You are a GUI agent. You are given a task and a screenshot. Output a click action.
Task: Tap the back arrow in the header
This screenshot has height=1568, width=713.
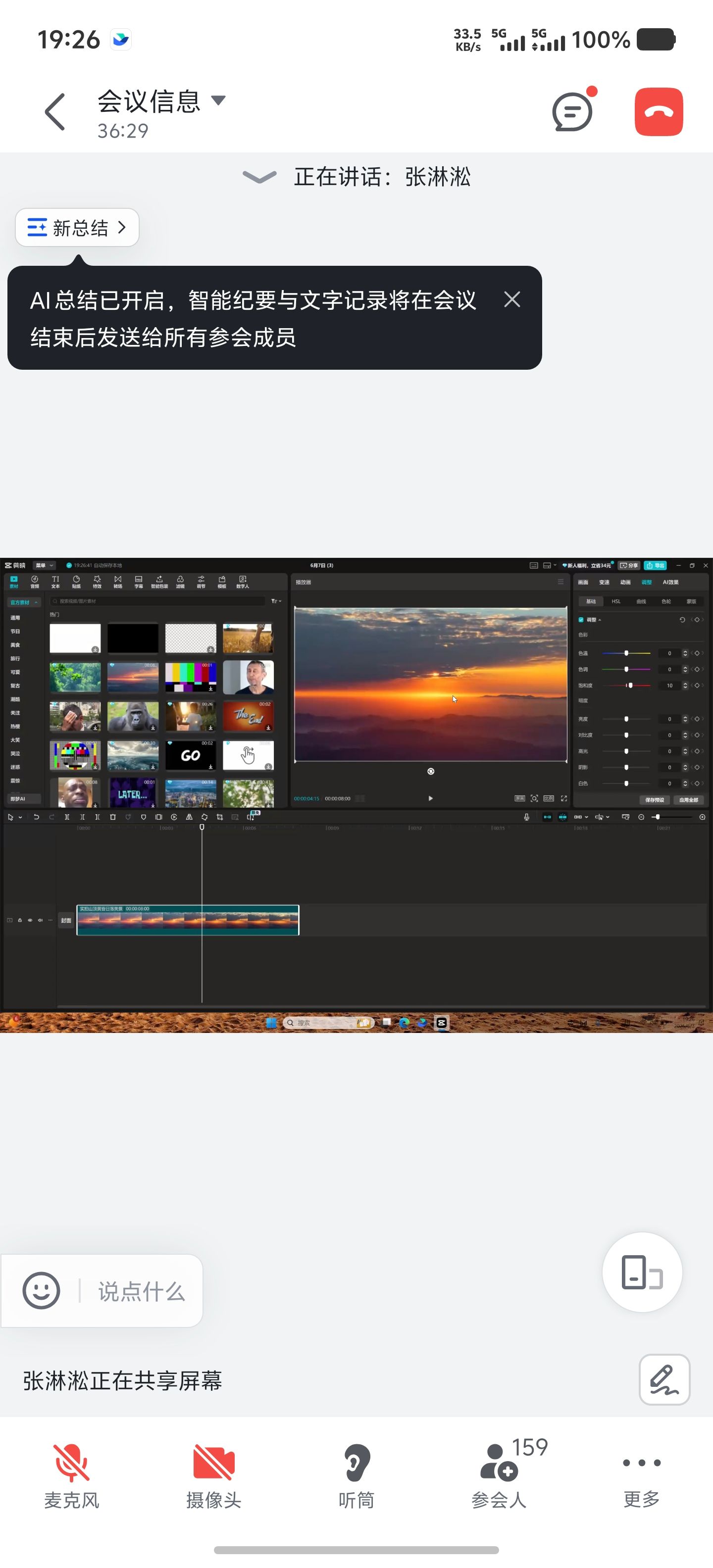(x=55, y=112)
